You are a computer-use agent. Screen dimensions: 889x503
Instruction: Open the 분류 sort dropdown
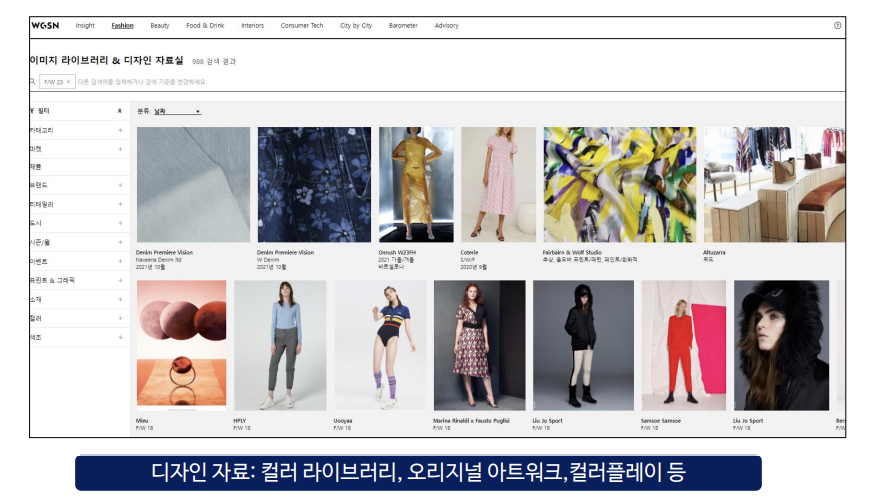click(177, 112)
